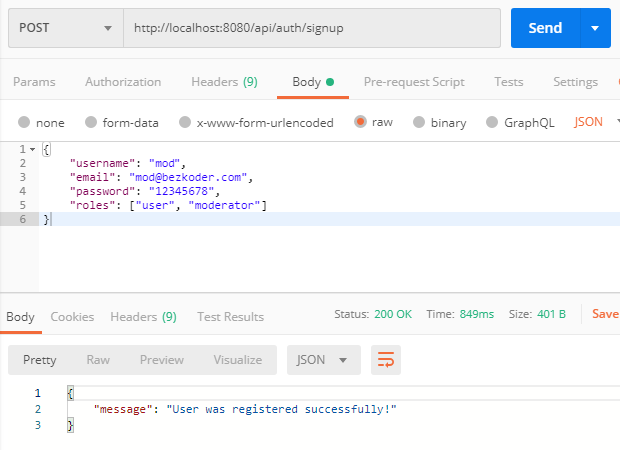Switch to the Tests tab
This screenshot has width=620, height=450.
click(x=508, y=82)
